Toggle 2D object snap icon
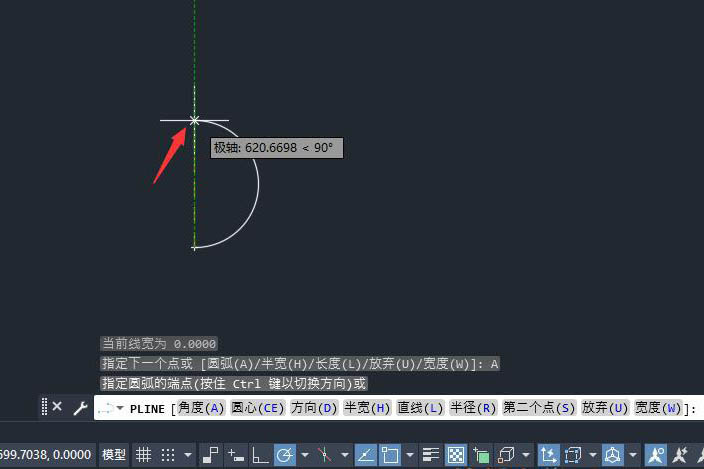 (x=390, y=455)
